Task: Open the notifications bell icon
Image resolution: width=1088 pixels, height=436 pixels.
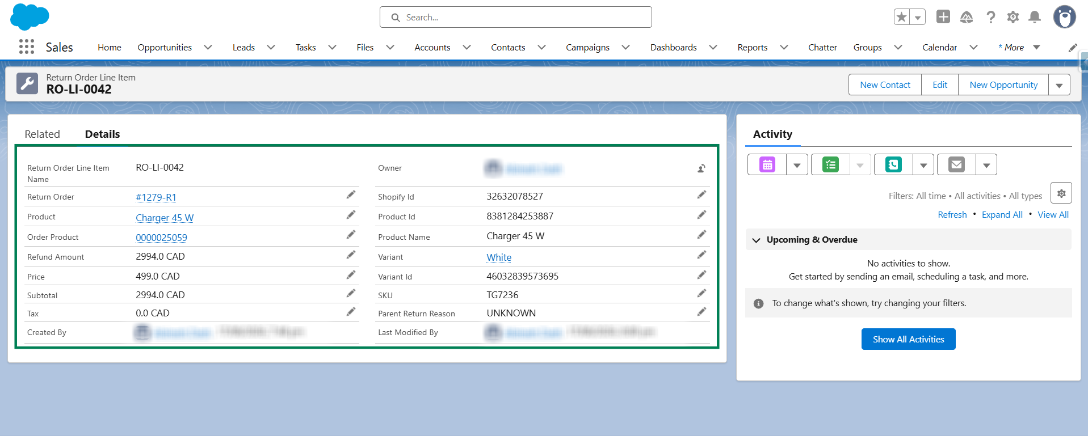Action: pyautogui.click(x=1035, y=17)
